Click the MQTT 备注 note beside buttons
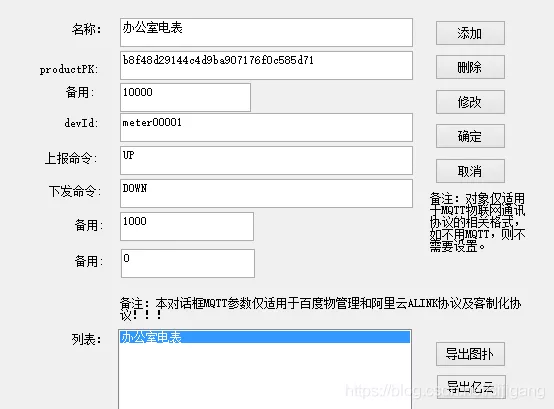 click(x=477, y=222)
